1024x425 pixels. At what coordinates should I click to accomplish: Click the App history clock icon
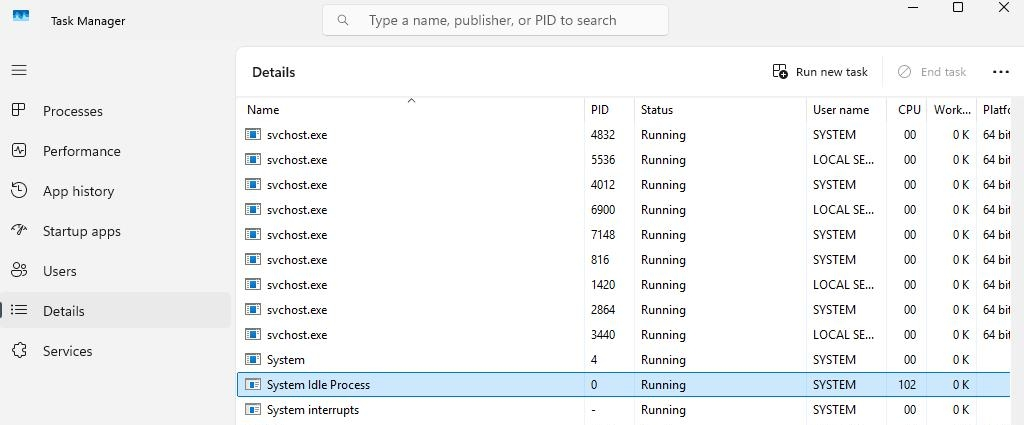tap(19, 191)
